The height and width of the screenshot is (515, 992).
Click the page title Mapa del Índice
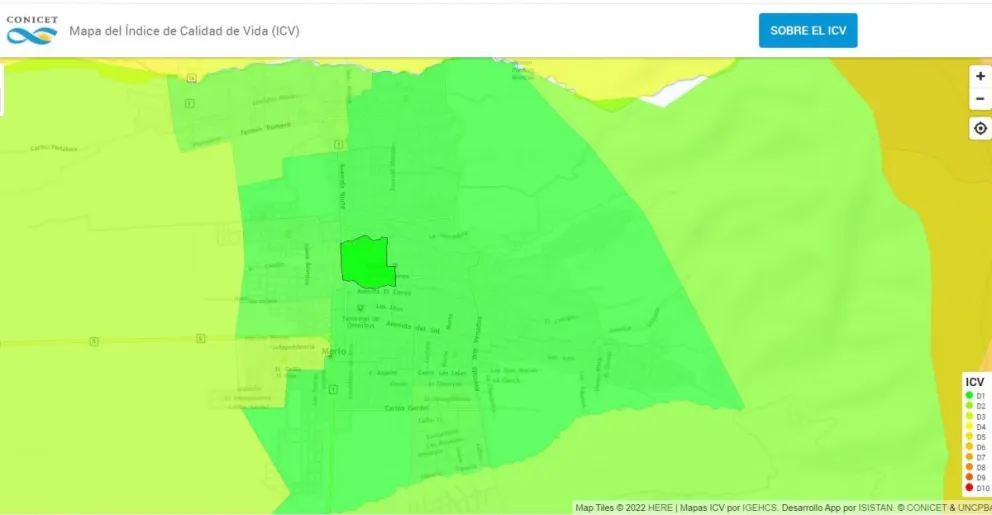[x=184, y=31]
